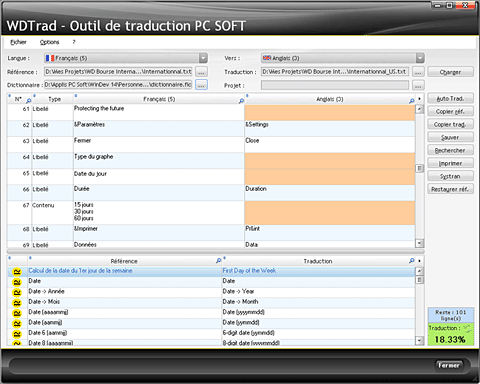Screen dimensions: 480x384
Task: Click the Charger button
Action: pyautogui.click(x=450, y=72)
